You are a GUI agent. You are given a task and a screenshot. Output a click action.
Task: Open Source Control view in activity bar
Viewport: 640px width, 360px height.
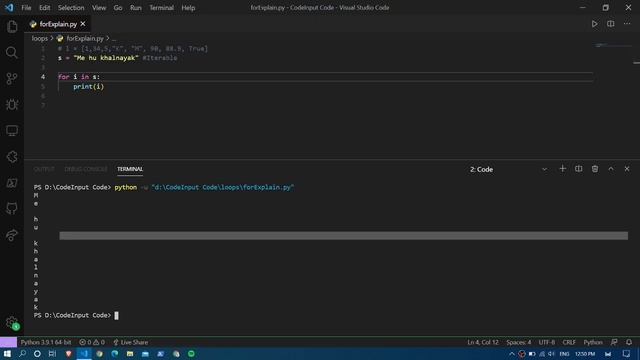click(x=12, y=78)
